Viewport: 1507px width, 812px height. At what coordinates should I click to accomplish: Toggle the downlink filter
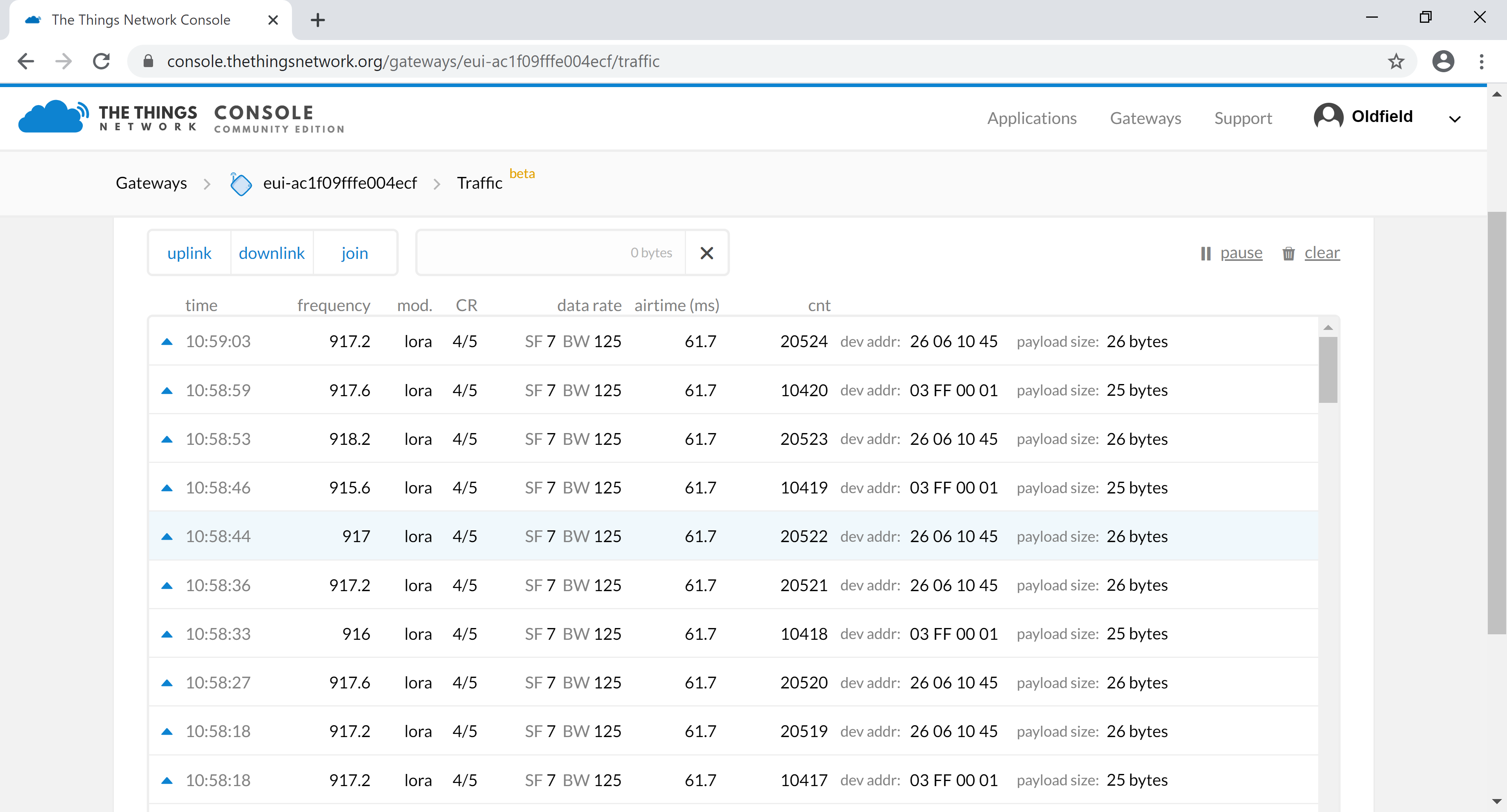click(272, 253)
